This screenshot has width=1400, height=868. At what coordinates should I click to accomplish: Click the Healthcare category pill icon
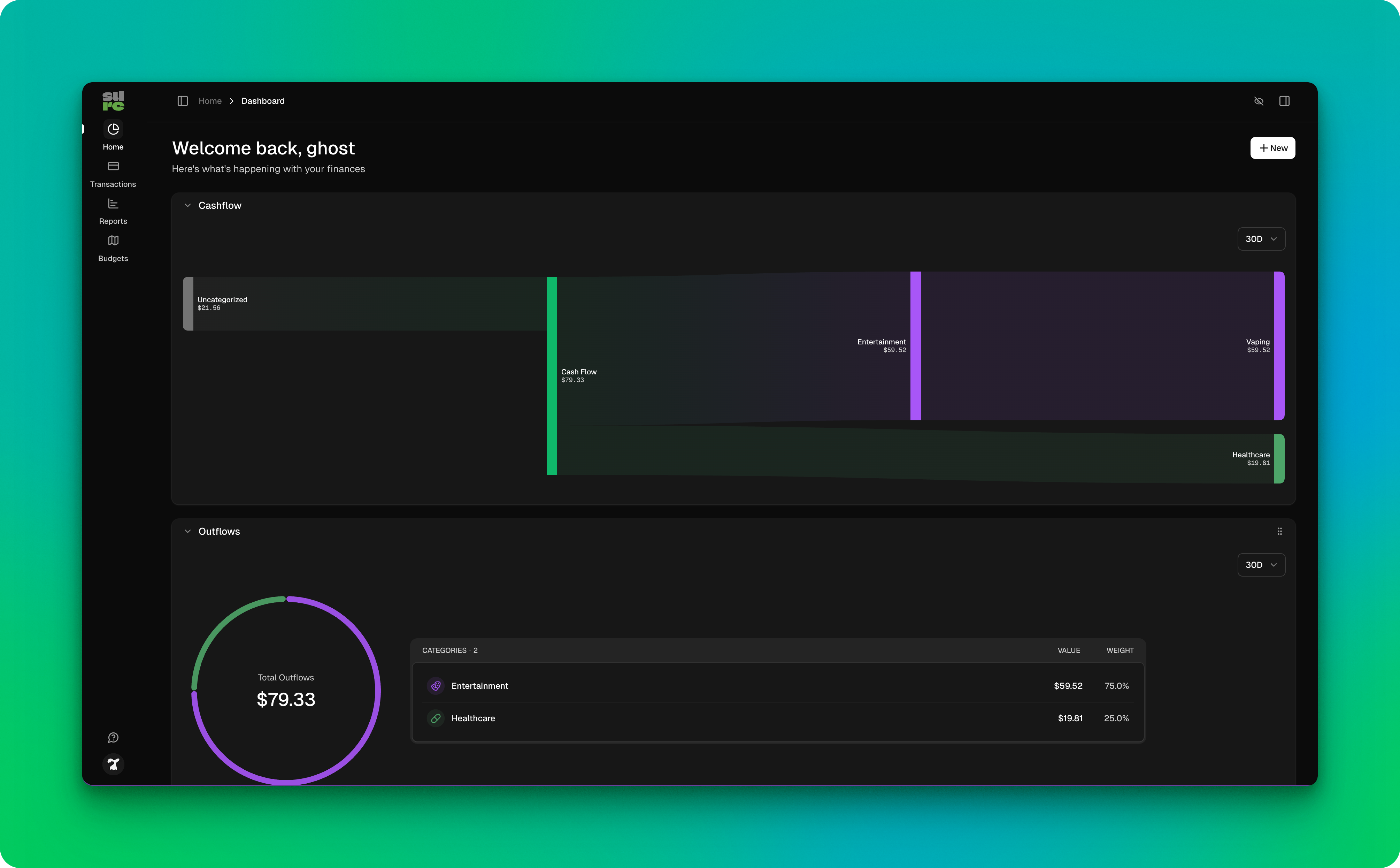[x=436, y=718]
